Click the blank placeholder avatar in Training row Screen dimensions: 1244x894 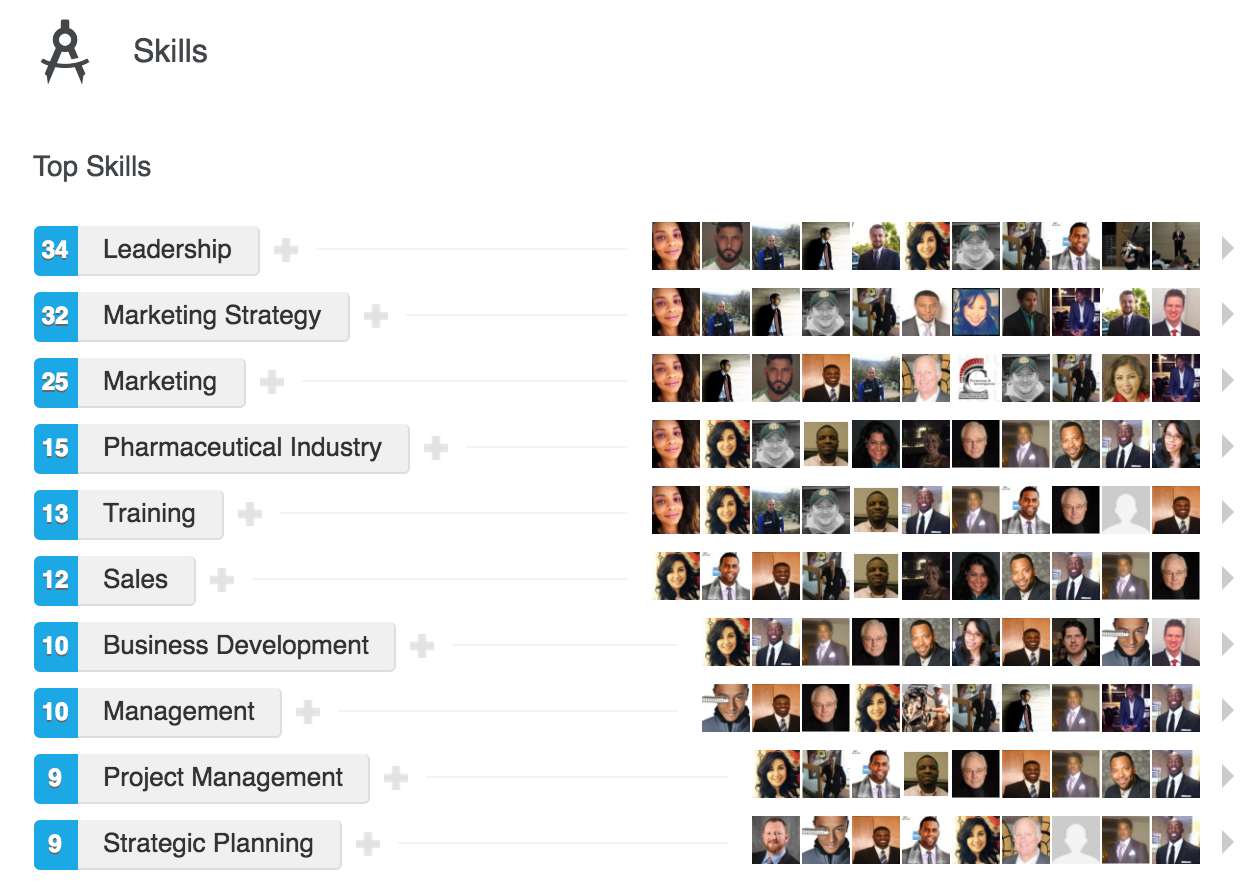tap(1126, 511)
